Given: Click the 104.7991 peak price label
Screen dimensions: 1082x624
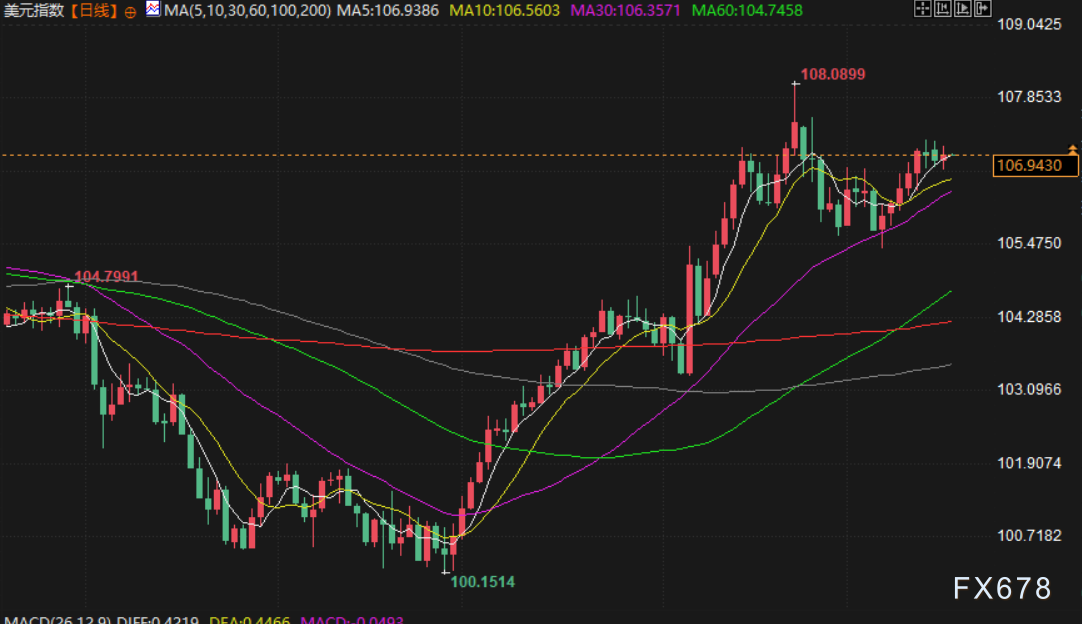Looking at the screenshot, I should click(106, 277).
